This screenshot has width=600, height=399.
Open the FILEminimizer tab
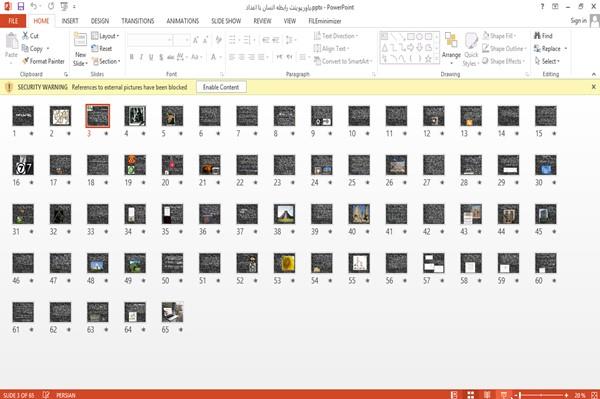coord(325,21)
